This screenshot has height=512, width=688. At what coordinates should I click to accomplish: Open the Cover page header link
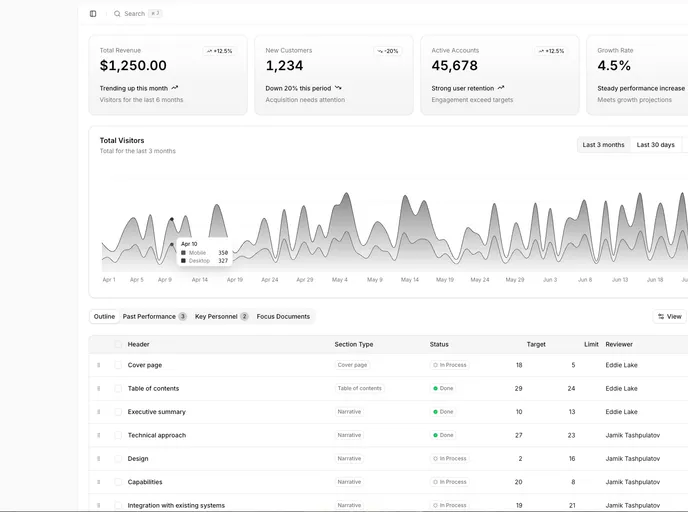click(145, 365)
